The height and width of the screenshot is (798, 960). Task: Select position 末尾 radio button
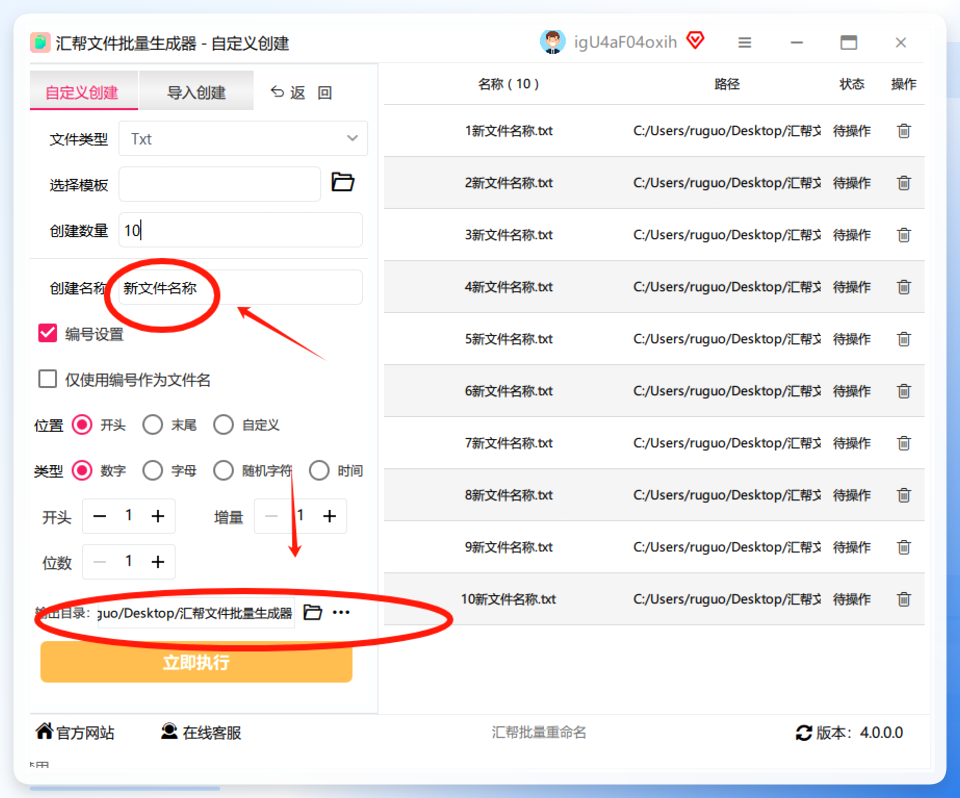pyautogui.click(x=152, y=425)
